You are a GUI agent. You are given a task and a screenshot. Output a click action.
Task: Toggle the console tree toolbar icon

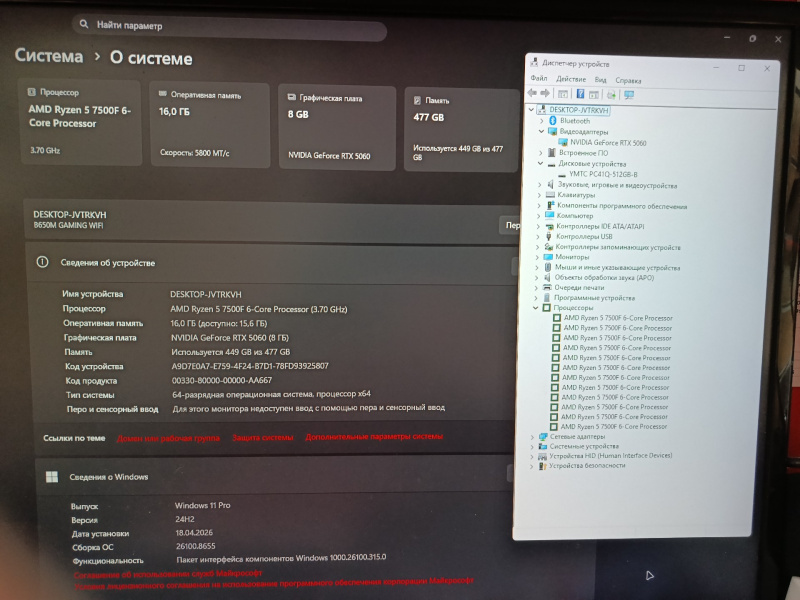(x=563, y=94)
